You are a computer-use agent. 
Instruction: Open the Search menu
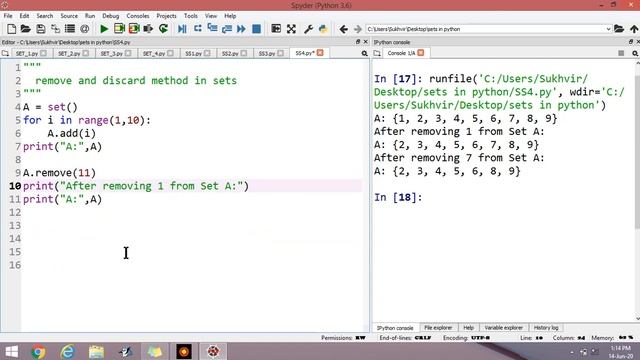click(x=45, y=16)
